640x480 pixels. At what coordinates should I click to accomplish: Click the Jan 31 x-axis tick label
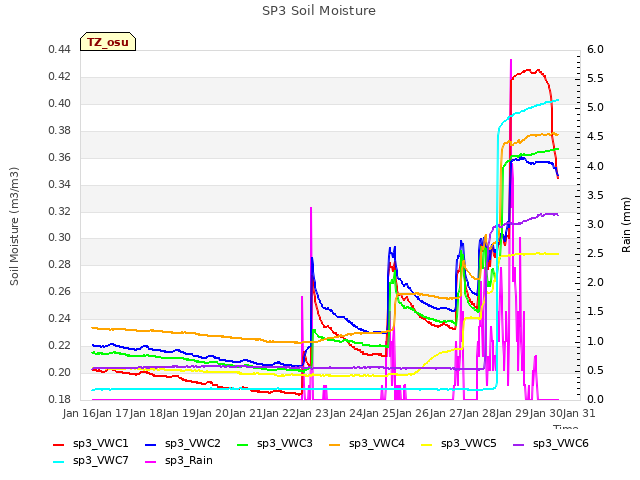tap(579, 413)
